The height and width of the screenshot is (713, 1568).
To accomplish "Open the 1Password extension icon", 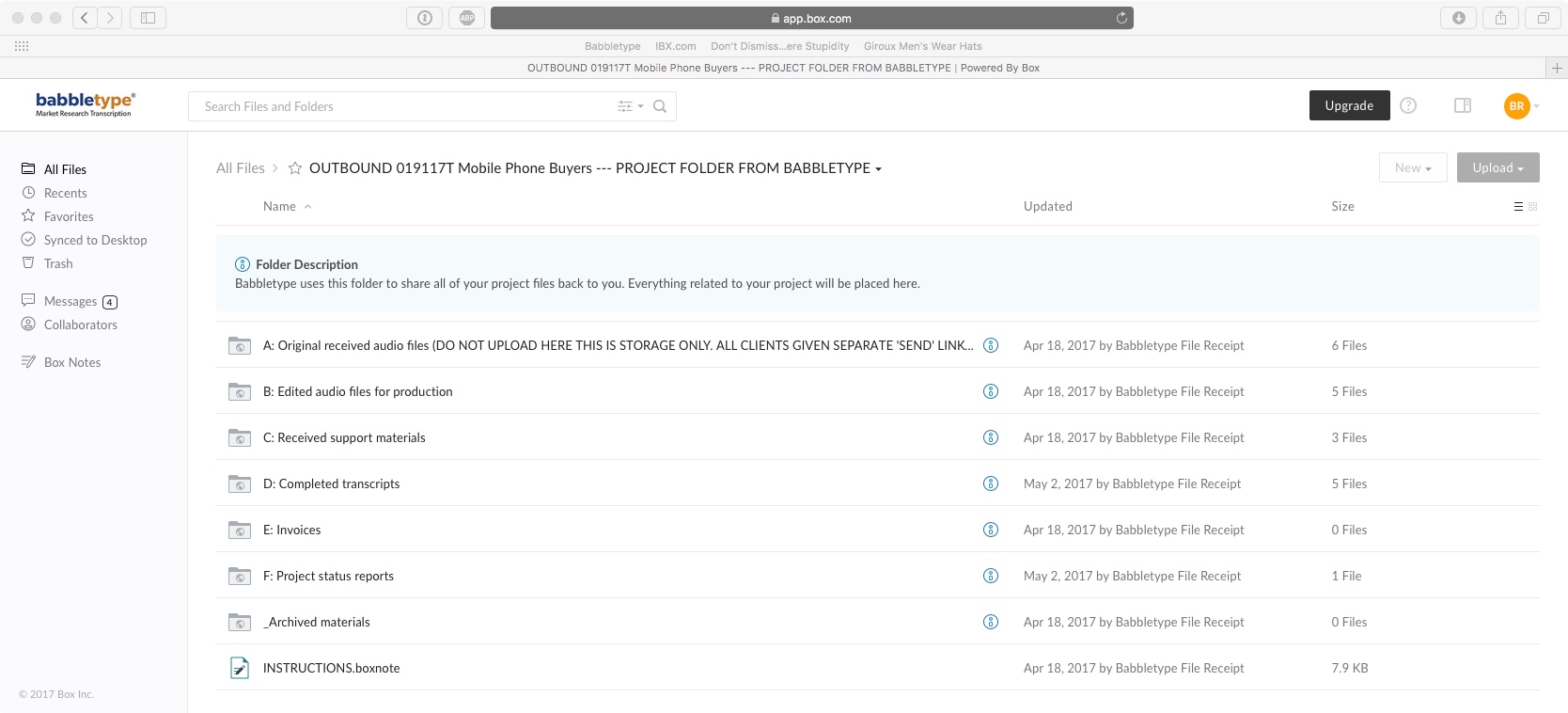I will pos(425,18).
